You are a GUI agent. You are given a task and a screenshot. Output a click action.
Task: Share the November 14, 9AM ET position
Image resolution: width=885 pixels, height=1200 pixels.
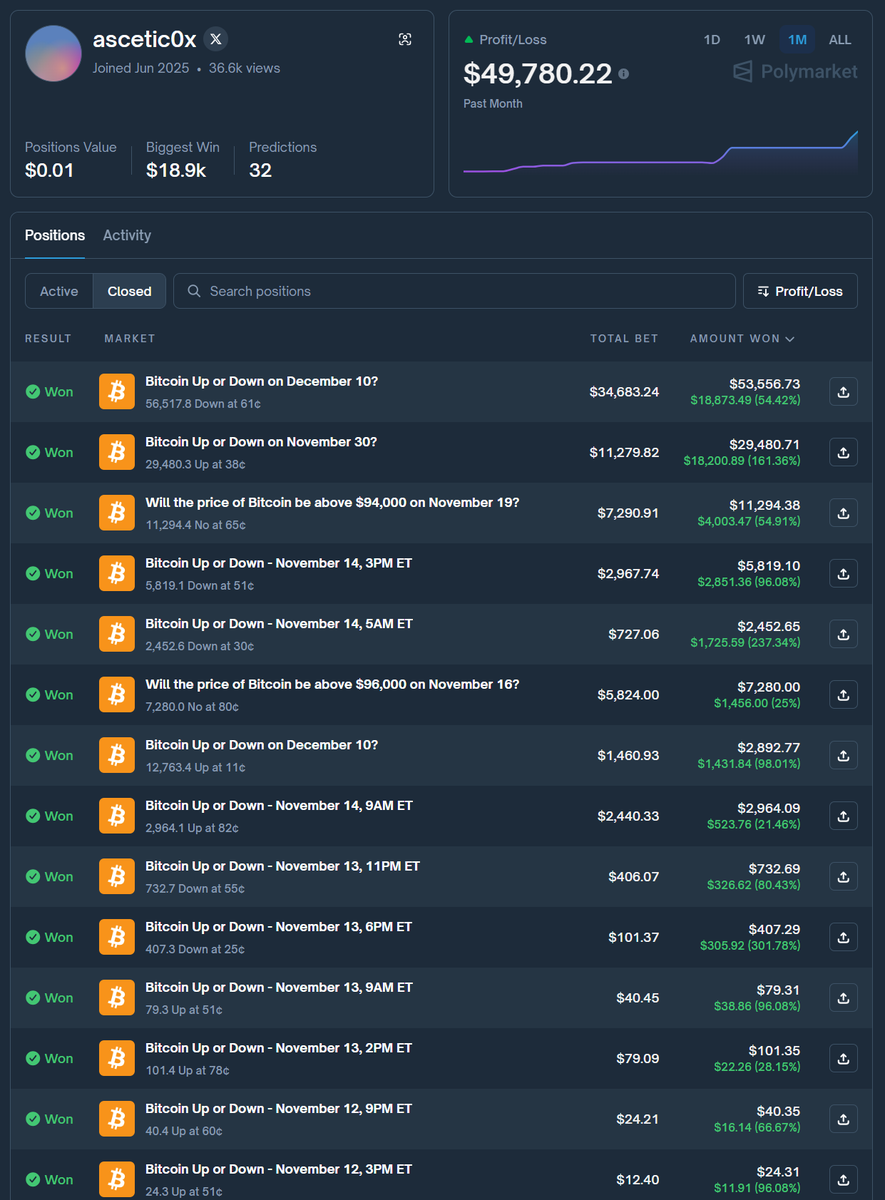tap(843, 816)
